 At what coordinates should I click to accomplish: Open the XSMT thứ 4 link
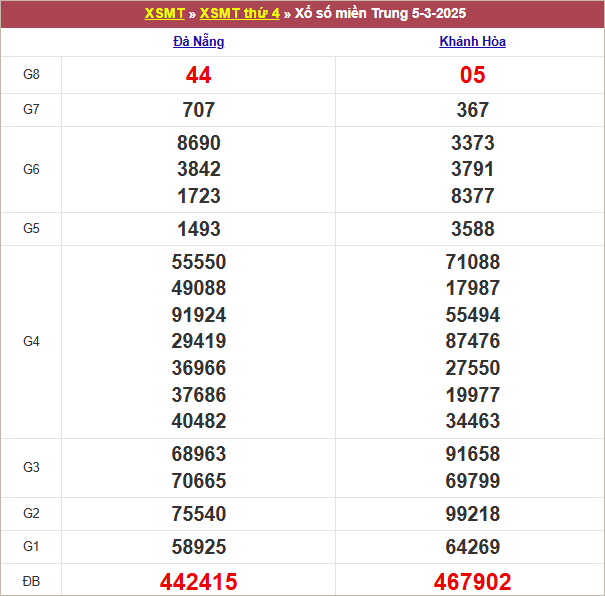[240, 14]
